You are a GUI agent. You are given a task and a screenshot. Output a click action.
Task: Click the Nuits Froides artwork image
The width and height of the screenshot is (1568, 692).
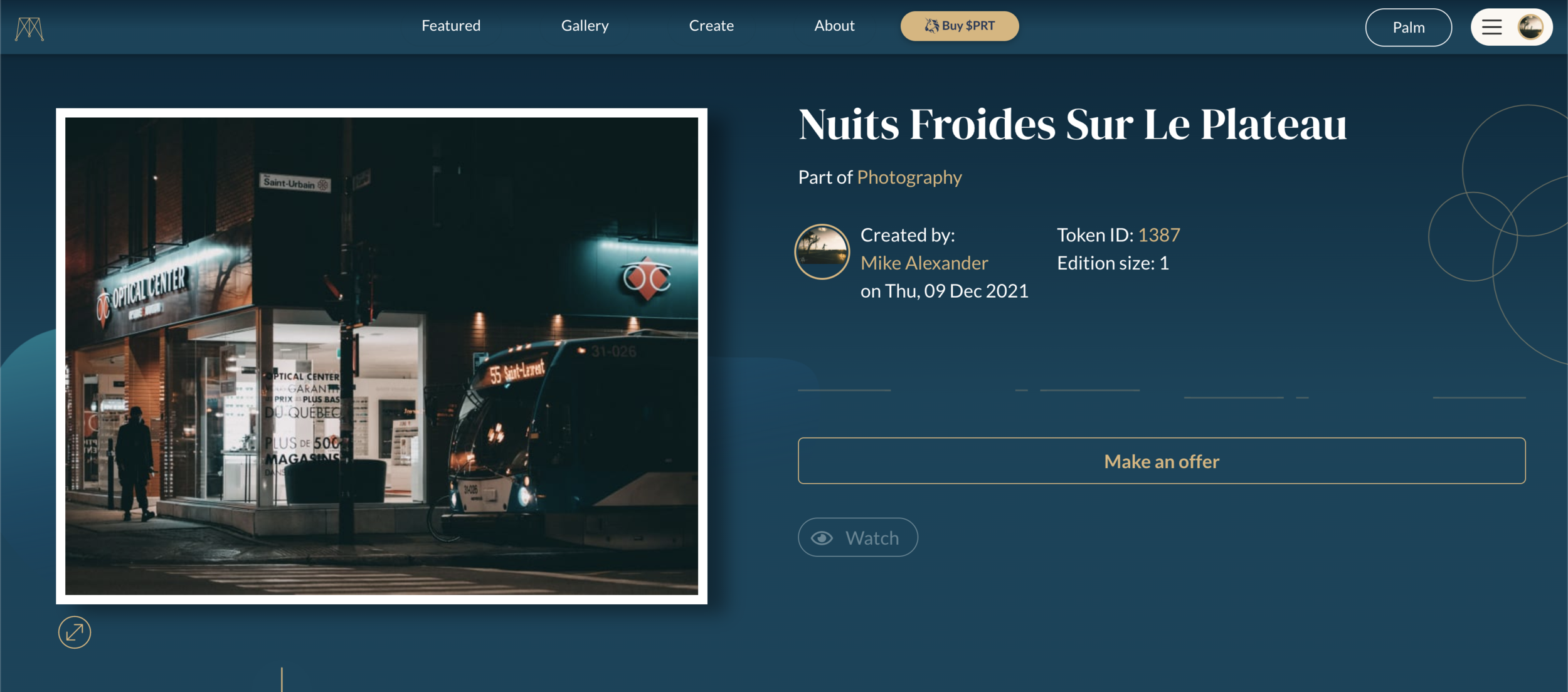click(381, 356)
